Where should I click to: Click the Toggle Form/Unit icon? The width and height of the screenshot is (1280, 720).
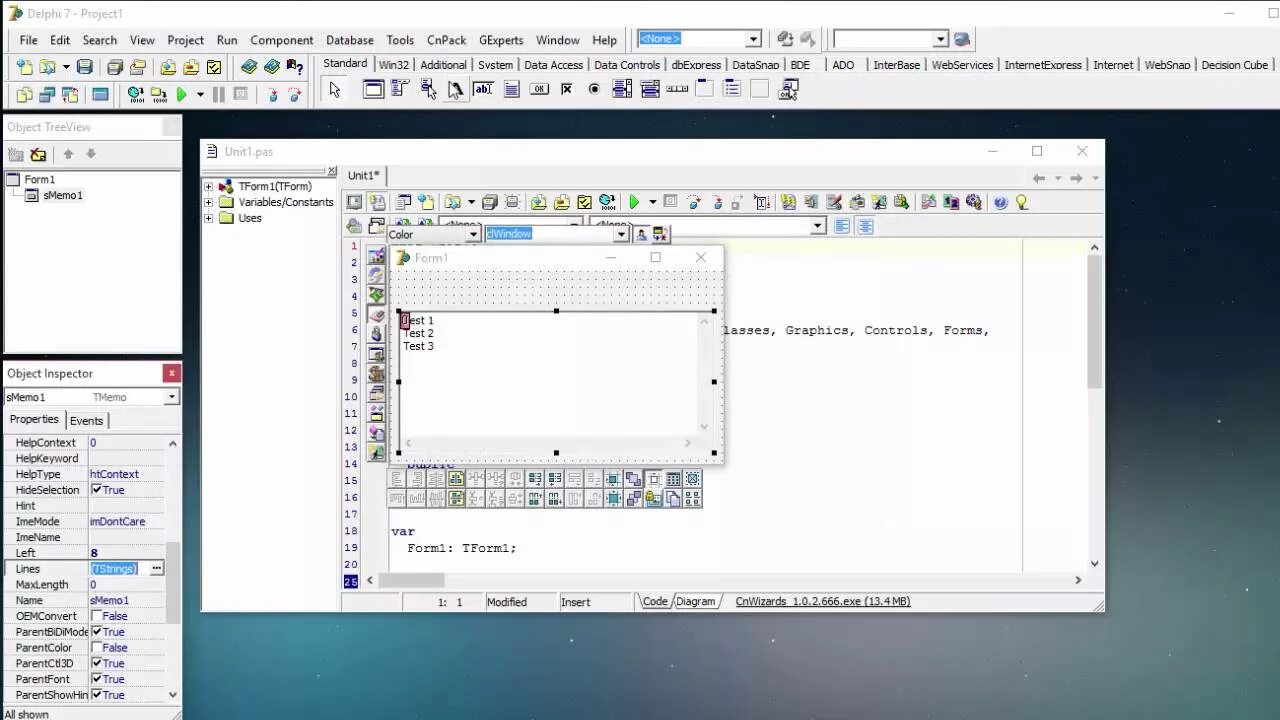(x=70, y=94)
